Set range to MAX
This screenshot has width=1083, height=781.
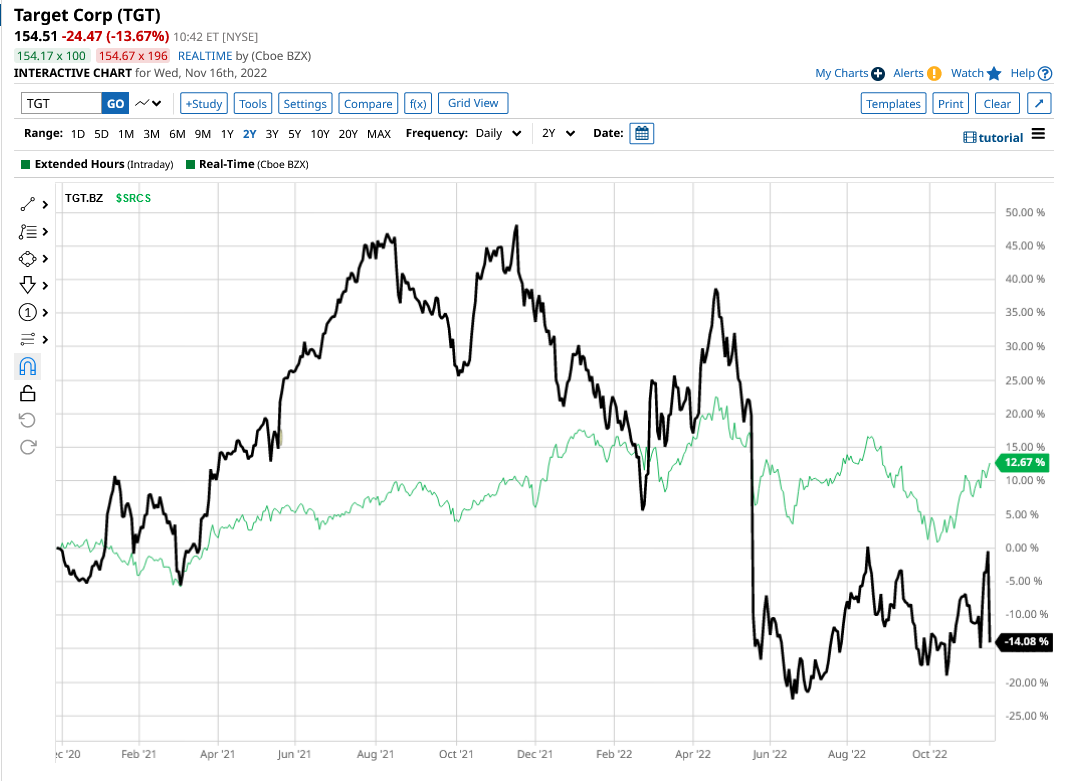coord(378,134)
